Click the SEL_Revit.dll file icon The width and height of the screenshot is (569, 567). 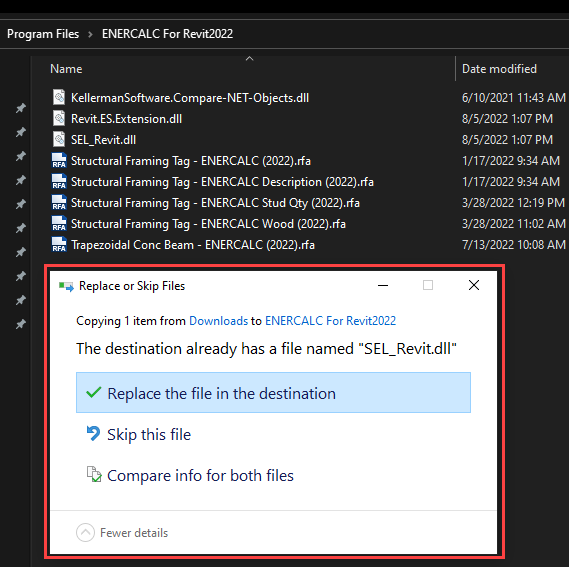(x=59, y=139)
